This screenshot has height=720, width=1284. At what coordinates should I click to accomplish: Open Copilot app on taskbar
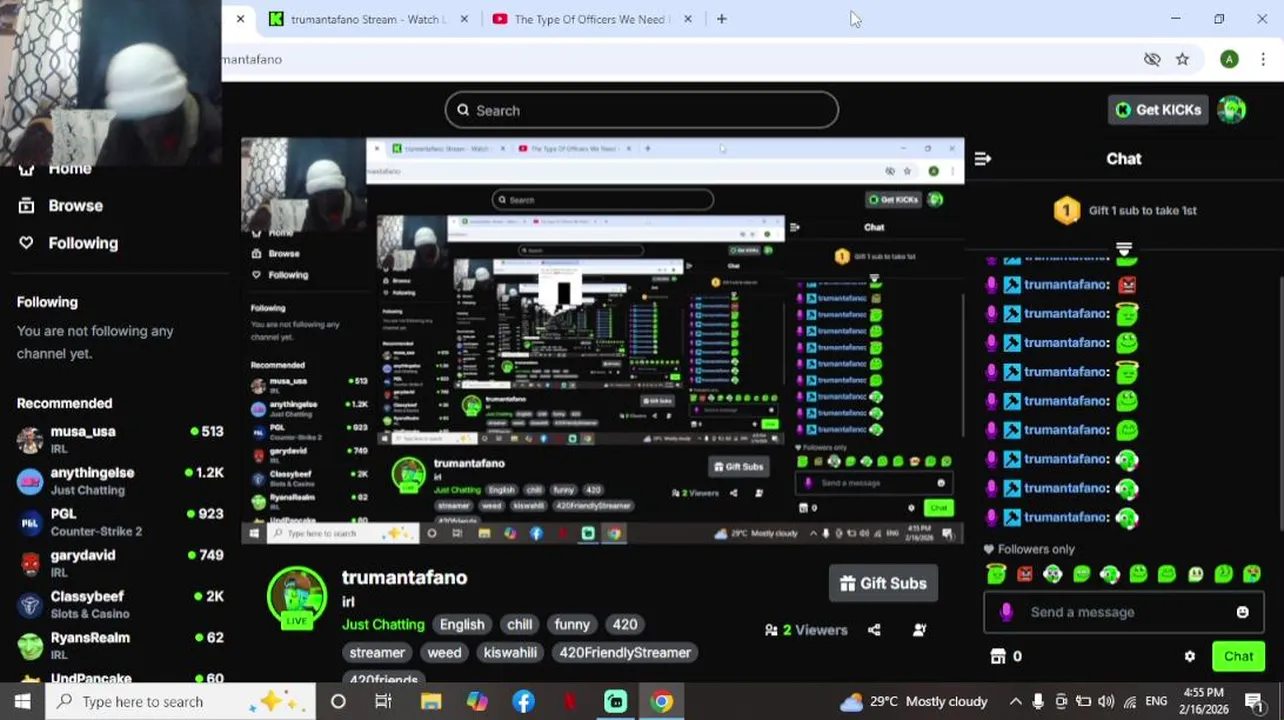tap(477, 702)
